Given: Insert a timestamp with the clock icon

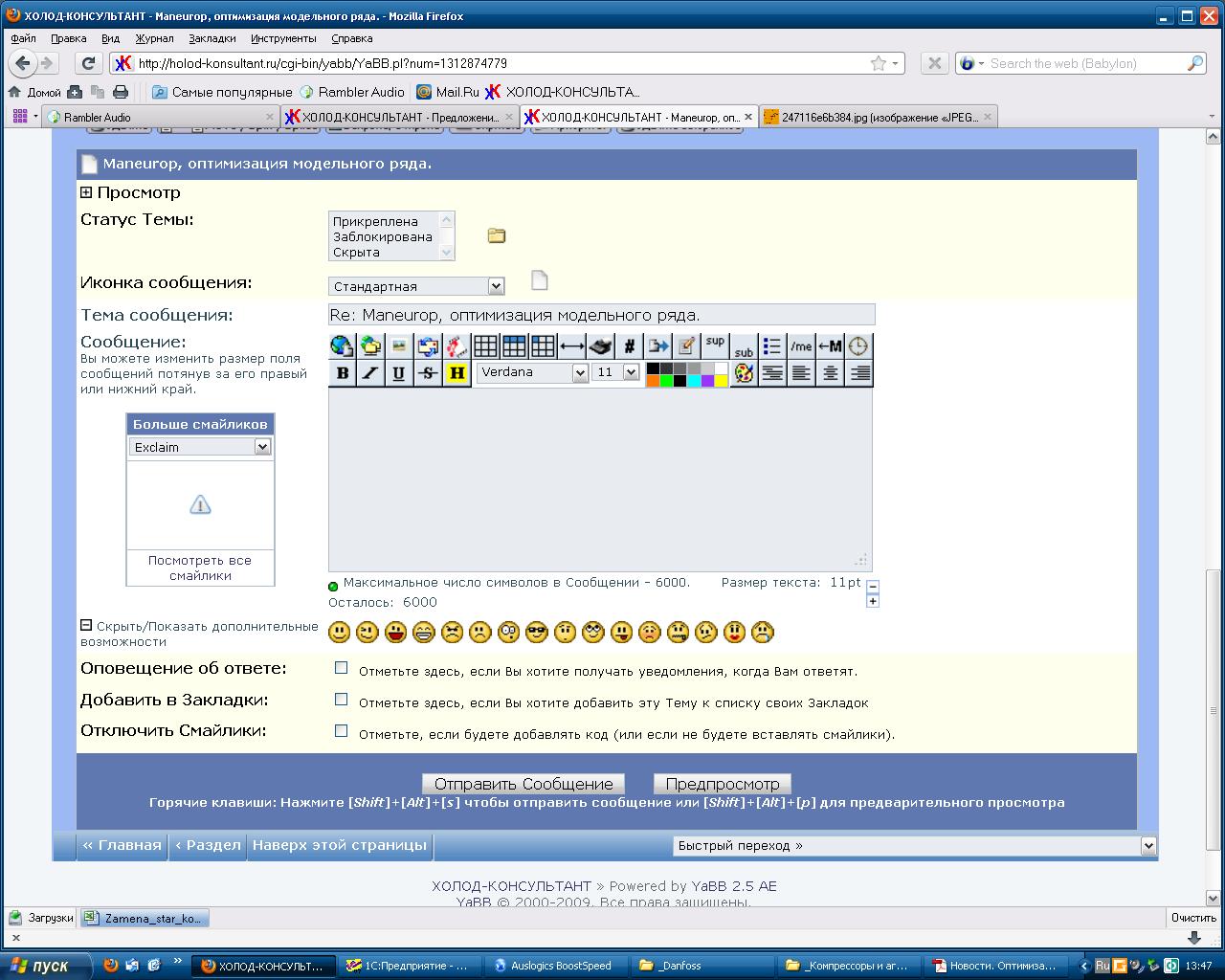Looking at the screenshot, I should pos(858,345).
